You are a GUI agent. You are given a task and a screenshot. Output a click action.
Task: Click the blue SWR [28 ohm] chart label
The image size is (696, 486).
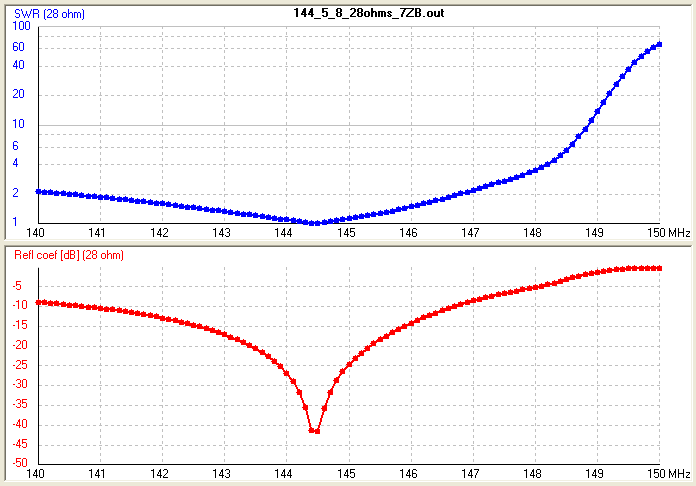coord(49,14)
